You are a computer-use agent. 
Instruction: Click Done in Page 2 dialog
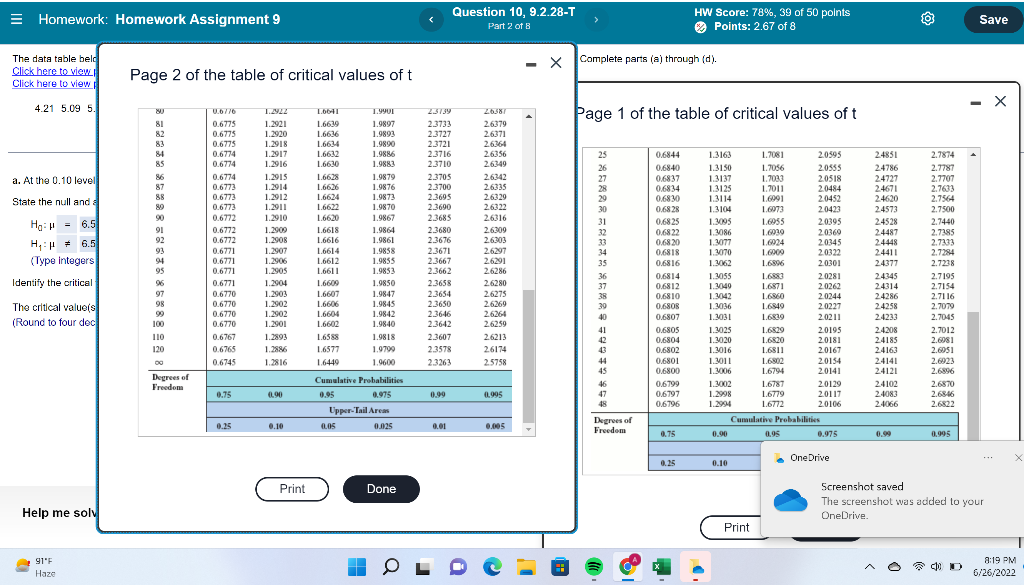pyautogui.click(x=381, y=489)
